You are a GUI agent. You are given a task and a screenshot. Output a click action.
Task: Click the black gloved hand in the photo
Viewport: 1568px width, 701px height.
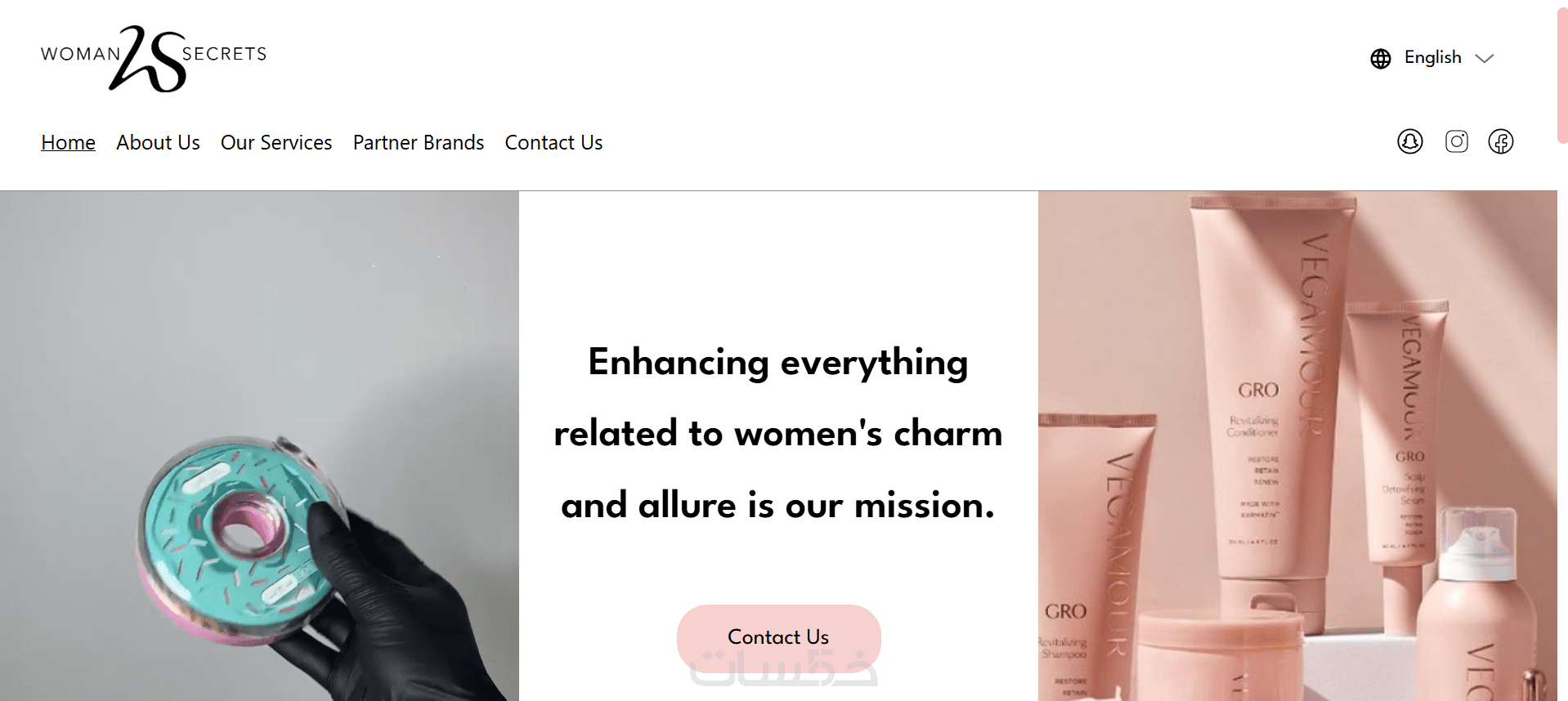coord(392,605)
